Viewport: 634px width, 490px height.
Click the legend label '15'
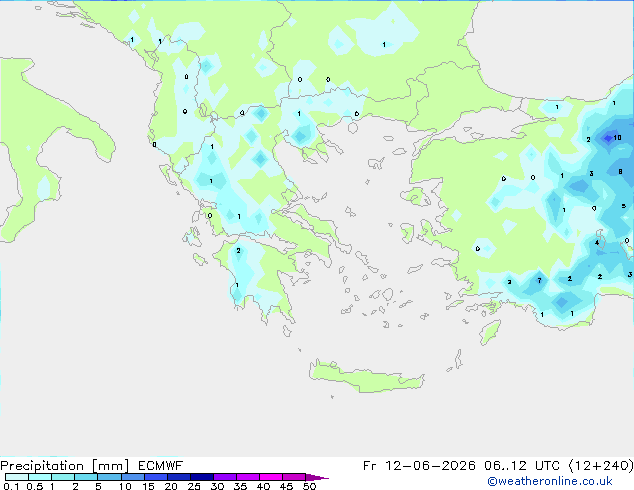148,486
